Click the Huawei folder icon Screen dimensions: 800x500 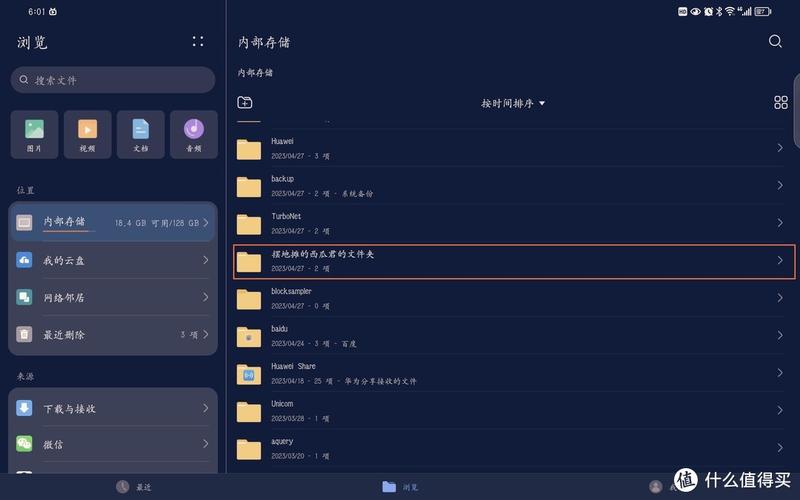point(249,149)
